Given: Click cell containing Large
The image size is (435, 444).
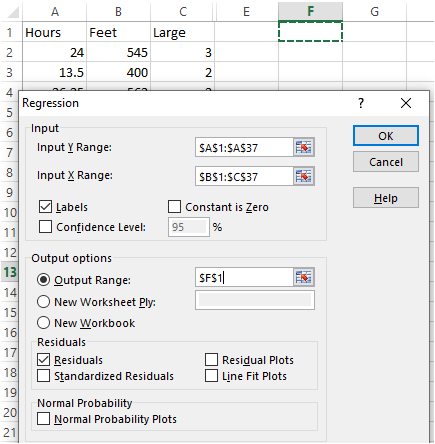Looking at the screenshot, I should (x=183, y=32).
